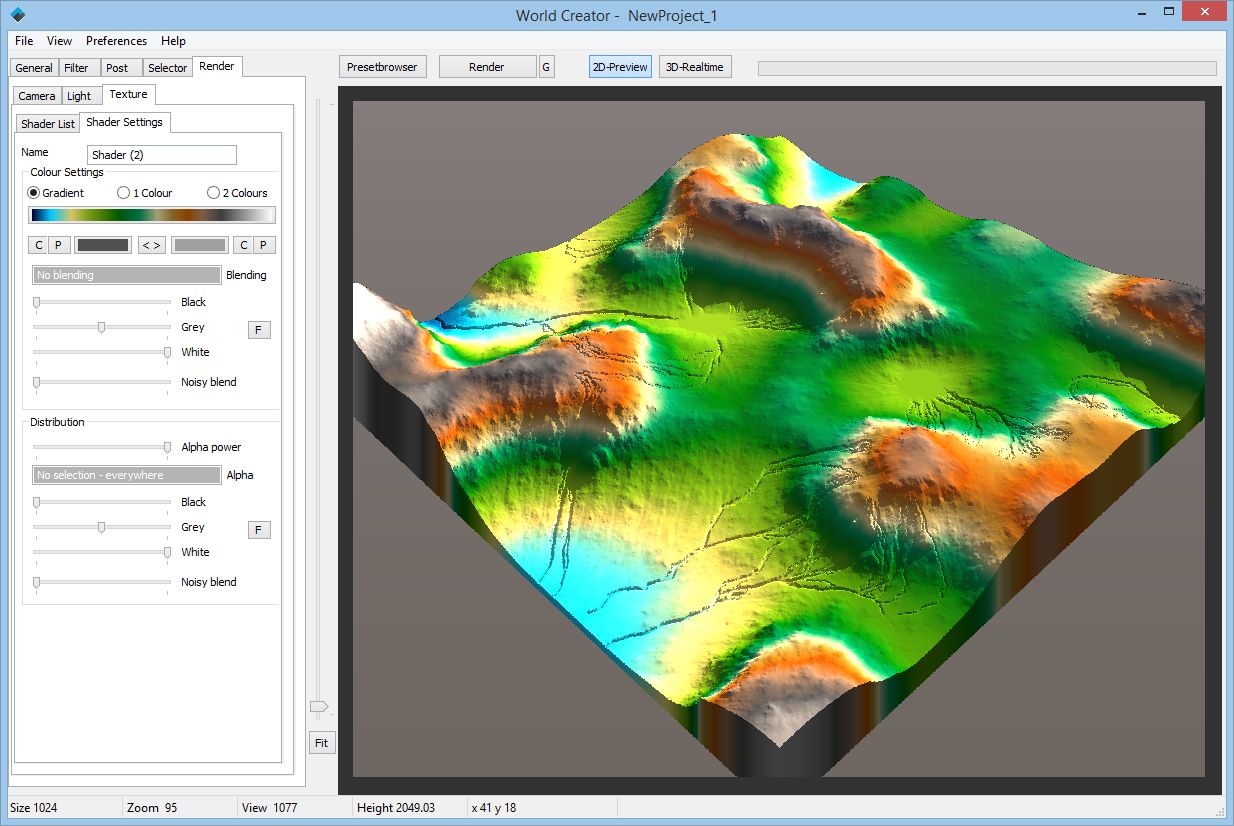Viewport: 1234px width, 826px height.
Task: Expand the side panel arrow near Fit
Action: [x=320, y=707]
